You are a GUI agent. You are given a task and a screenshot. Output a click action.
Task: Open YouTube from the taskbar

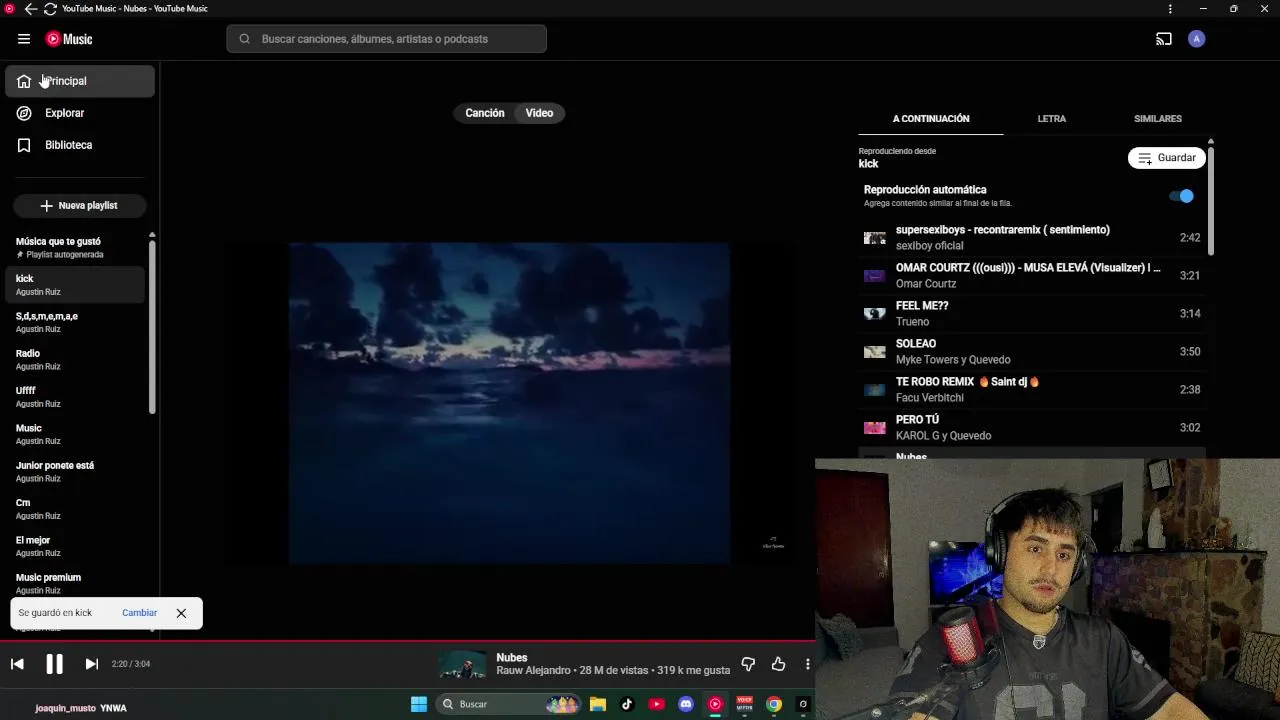click(656, 704)
